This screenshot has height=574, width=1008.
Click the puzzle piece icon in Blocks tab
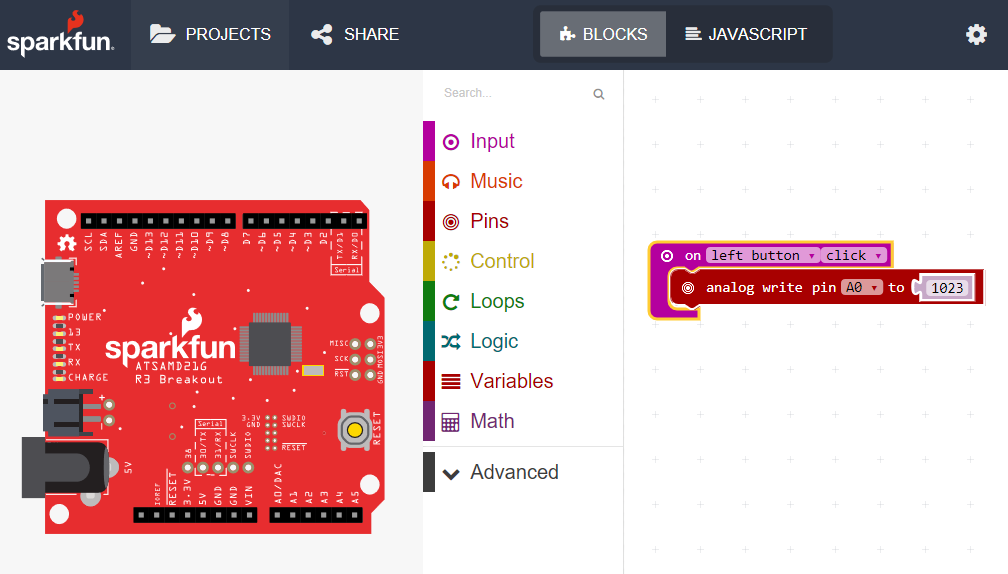pyautogui.click(x=567, y=34)
